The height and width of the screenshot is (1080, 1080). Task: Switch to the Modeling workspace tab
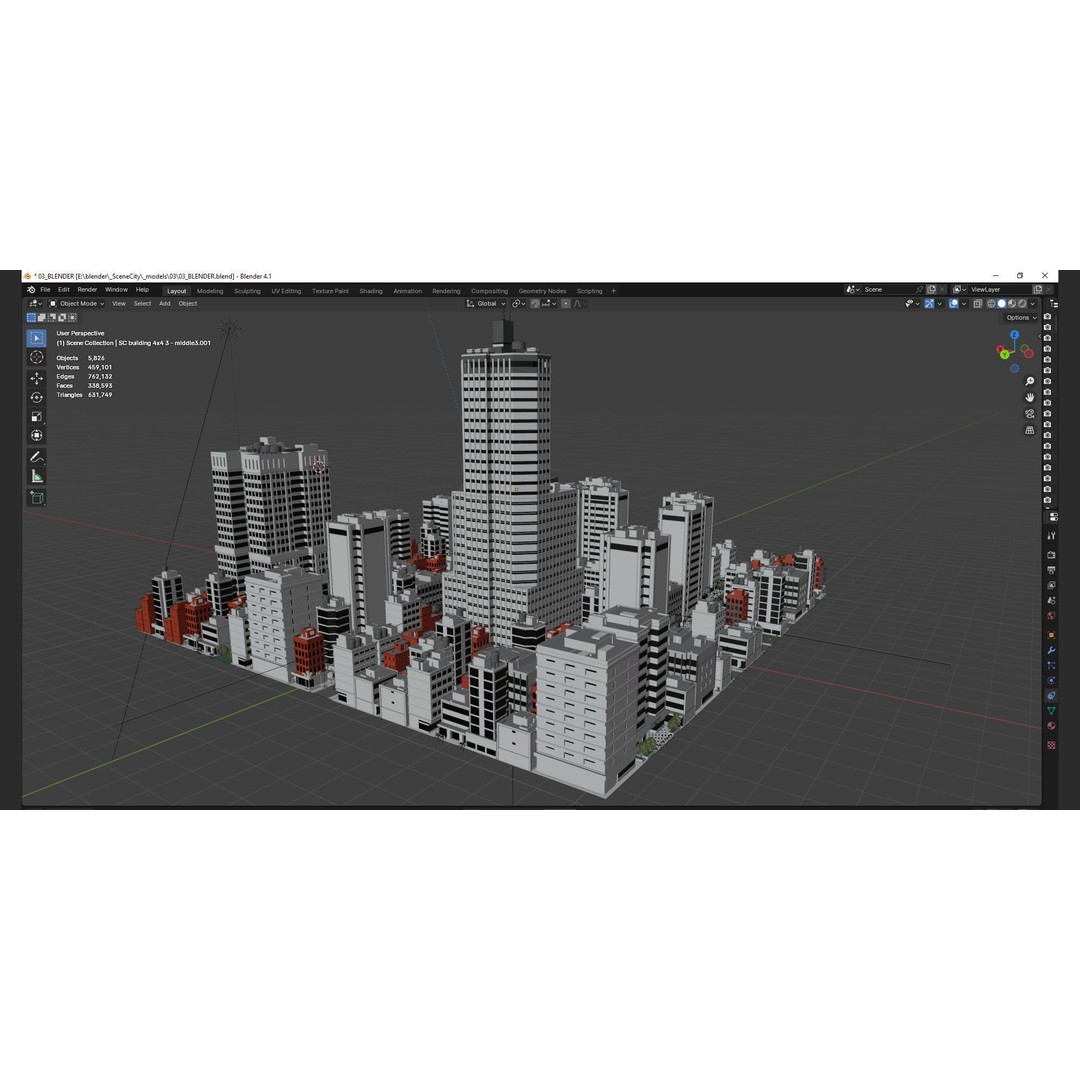click(210, 291)
